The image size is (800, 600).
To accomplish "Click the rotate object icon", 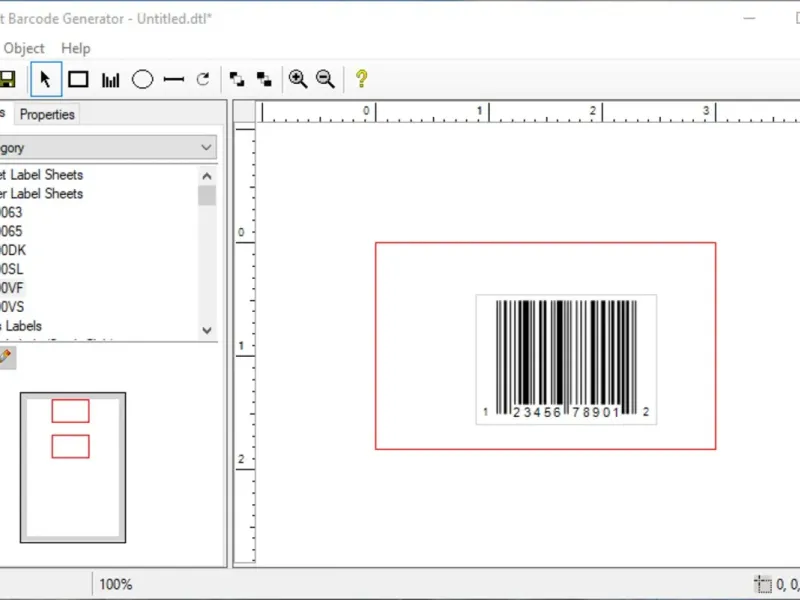I will point(203,79).
